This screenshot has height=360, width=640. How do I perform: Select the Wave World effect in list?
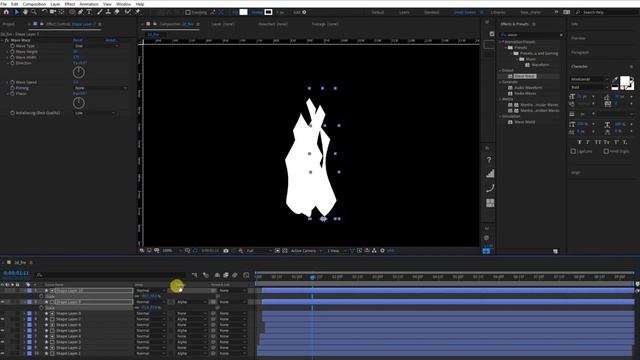point(524,122)
